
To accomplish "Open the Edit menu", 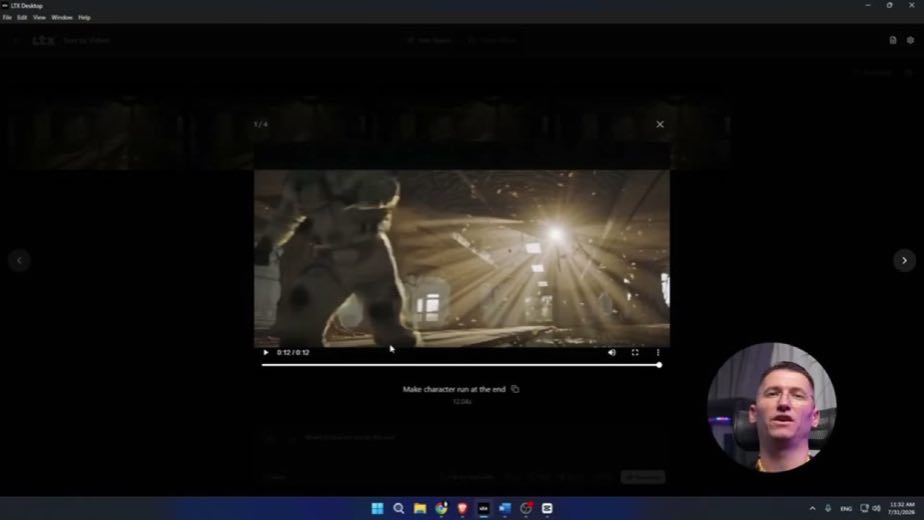I will (x=22, y=18).
